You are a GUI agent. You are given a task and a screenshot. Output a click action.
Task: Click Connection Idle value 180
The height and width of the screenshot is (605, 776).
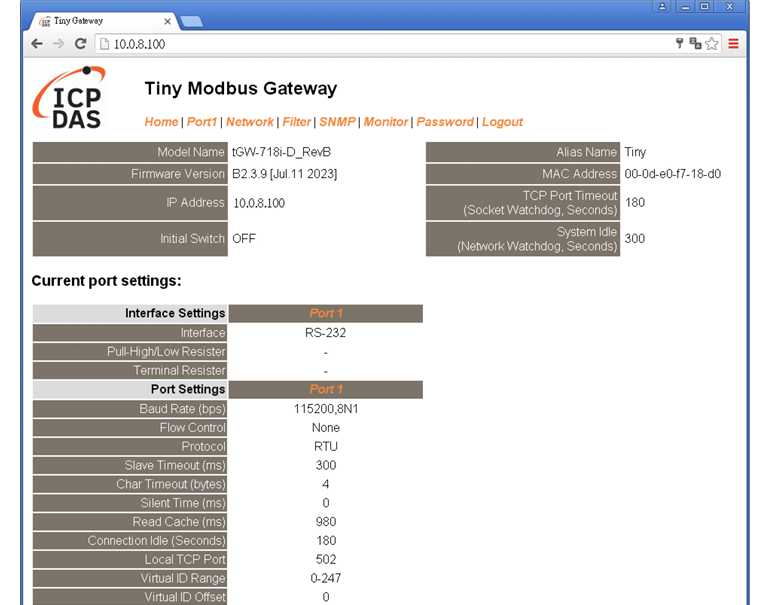326,541
